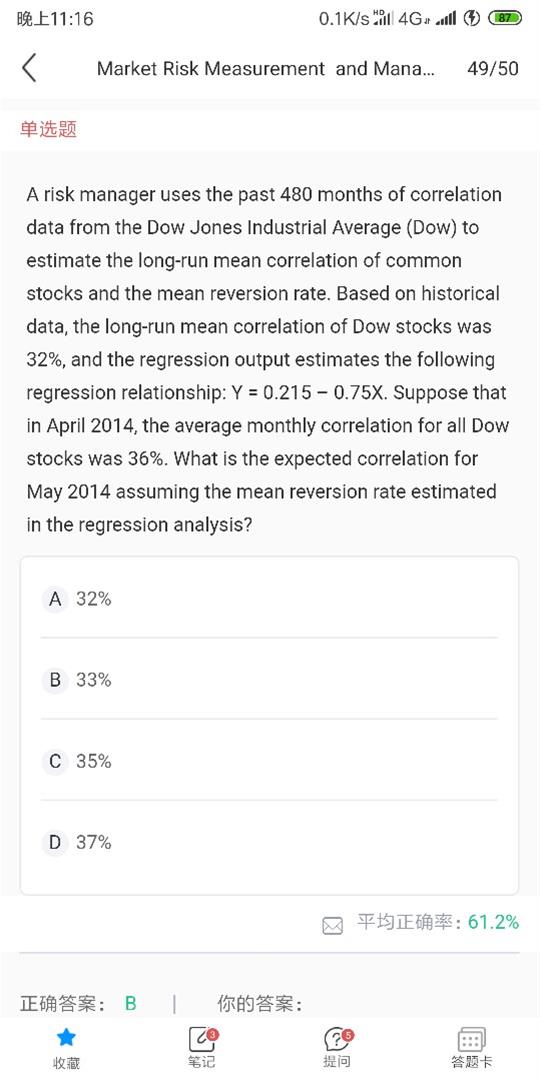Tap the 收藏 star icon
This screenshot has width=540, height=1080.
click(67, 1037)
